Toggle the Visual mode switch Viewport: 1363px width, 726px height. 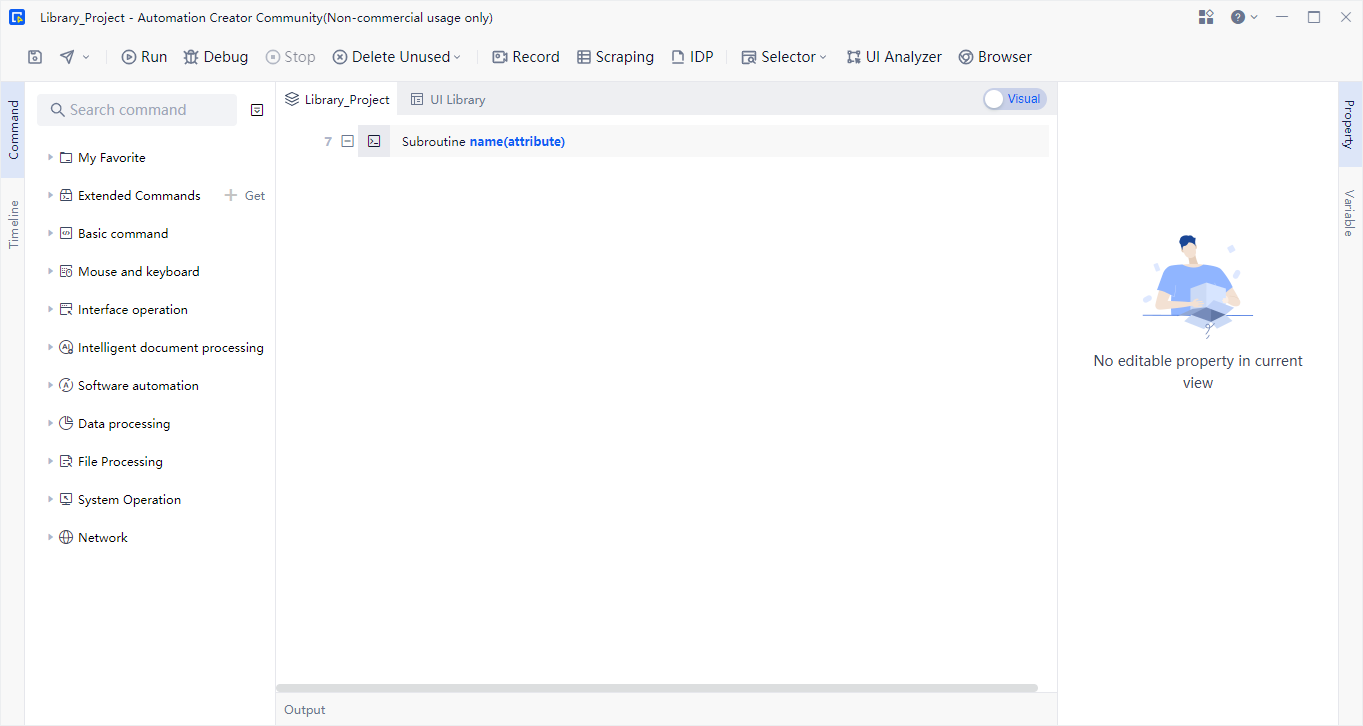1014,99
